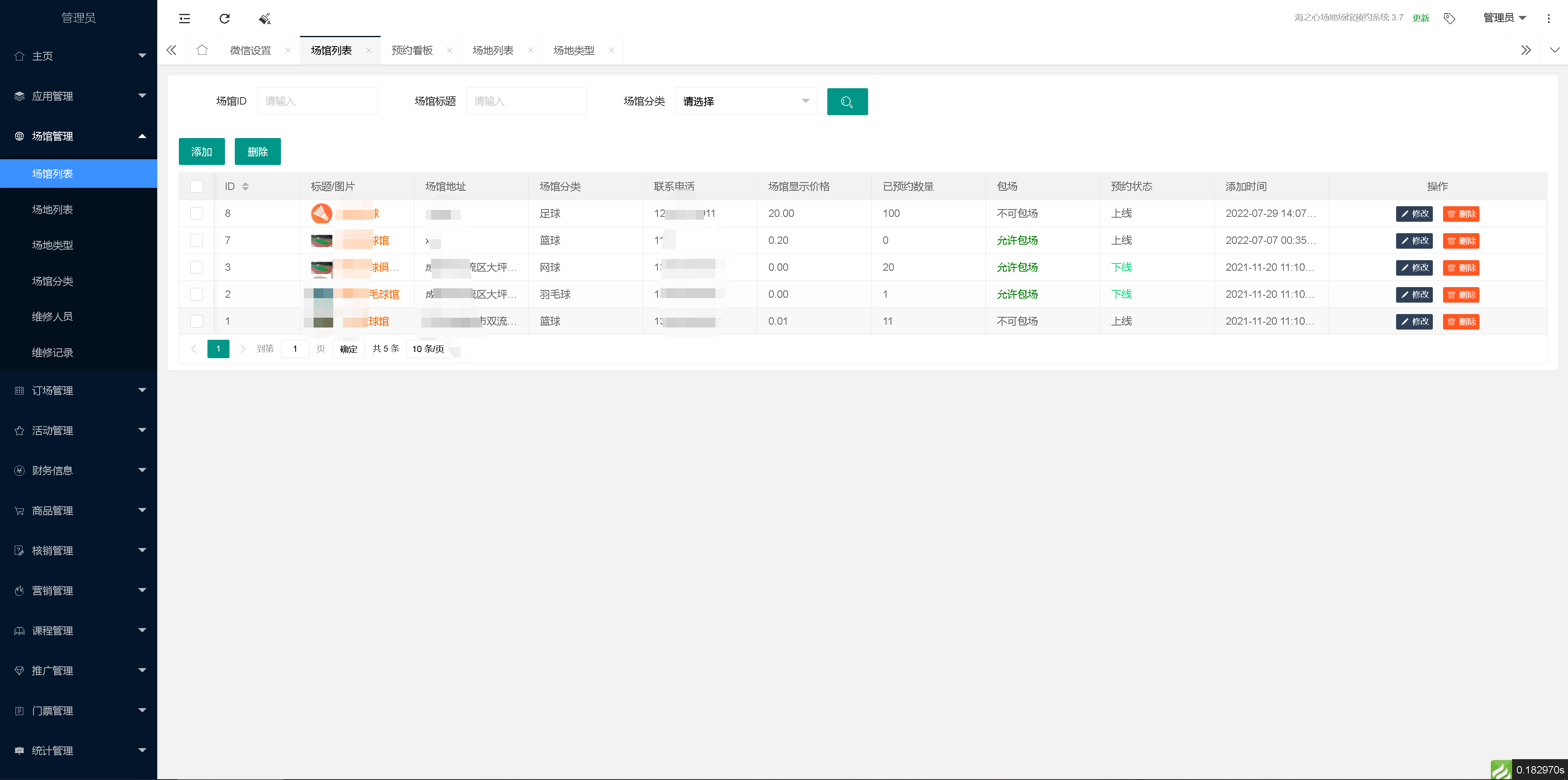Sort table by ID column arrows
Screen dimensions: 1568x780
click(x=245, y=186)
